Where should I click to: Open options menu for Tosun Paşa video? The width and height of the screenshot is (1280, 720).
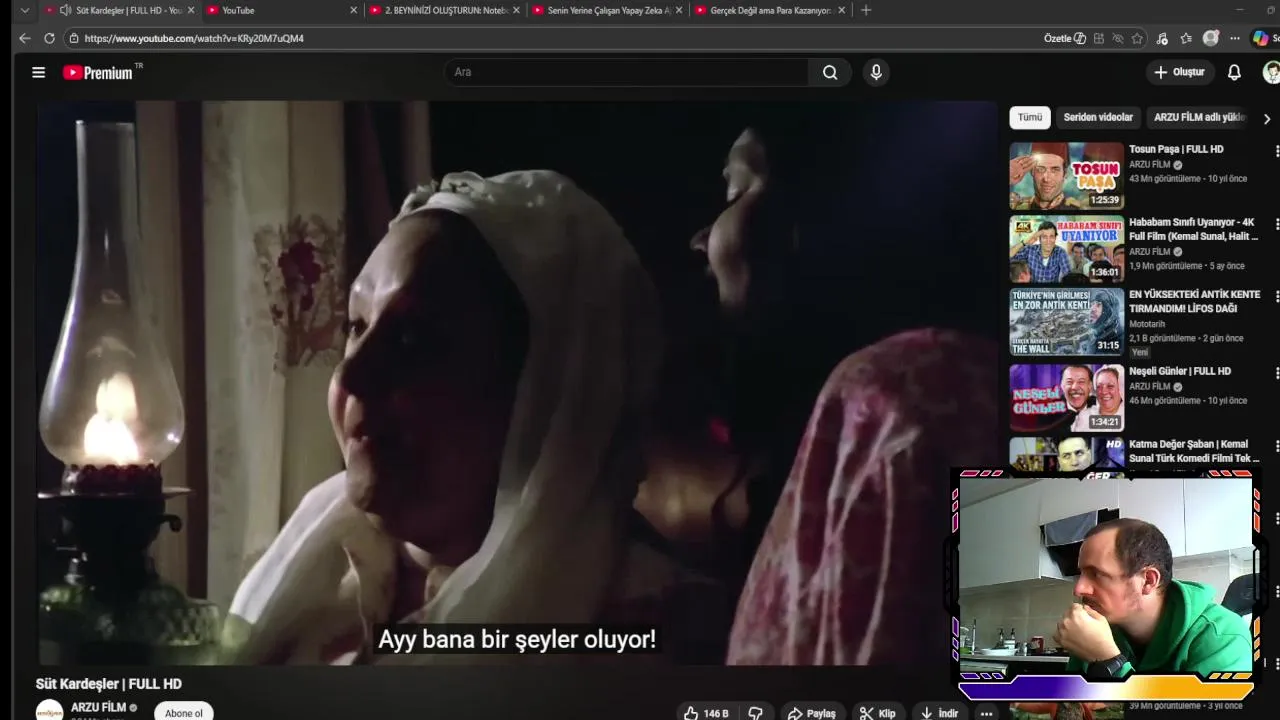tap(1276, 151)
